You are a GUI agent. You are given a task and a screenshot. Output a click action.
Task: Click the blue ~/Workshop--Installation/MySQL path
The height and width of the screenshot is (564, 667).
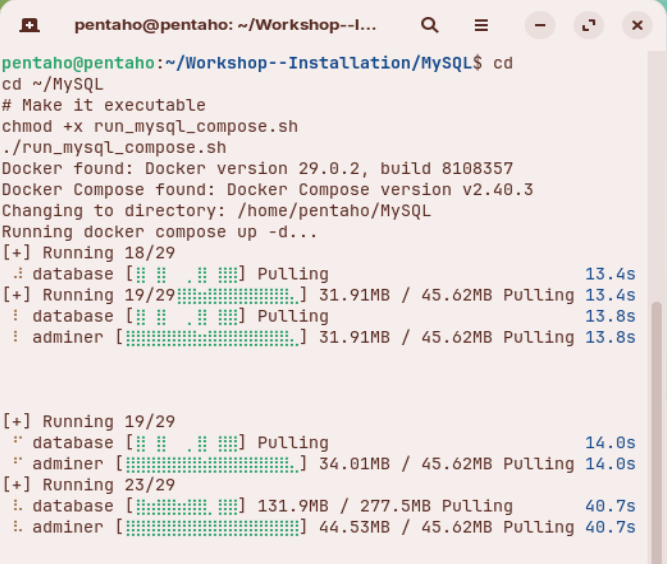point(319,63)
